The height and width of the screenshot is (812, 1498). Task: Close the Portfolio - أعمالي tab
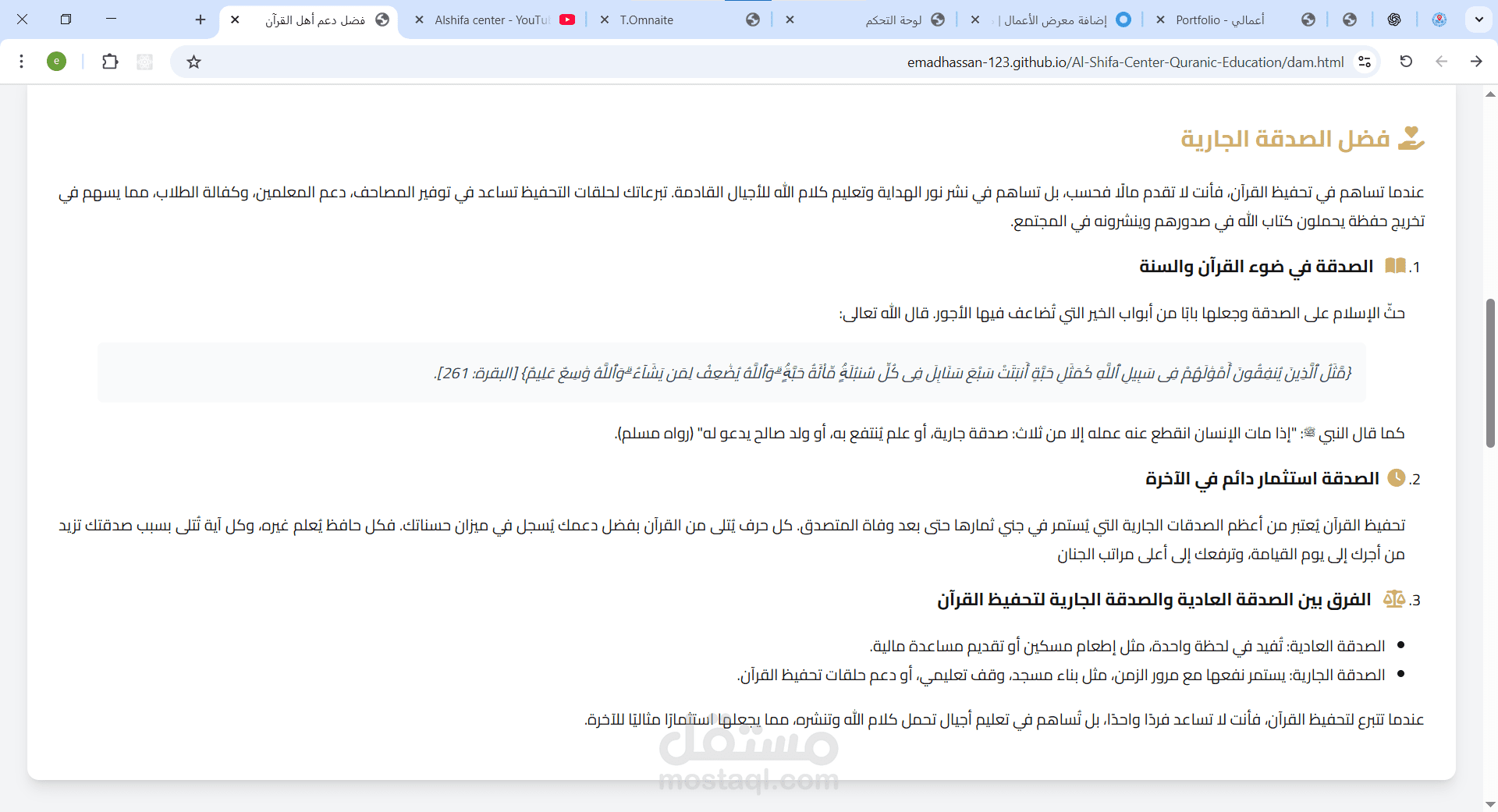pyautogui.click(x=1160, y=20)
